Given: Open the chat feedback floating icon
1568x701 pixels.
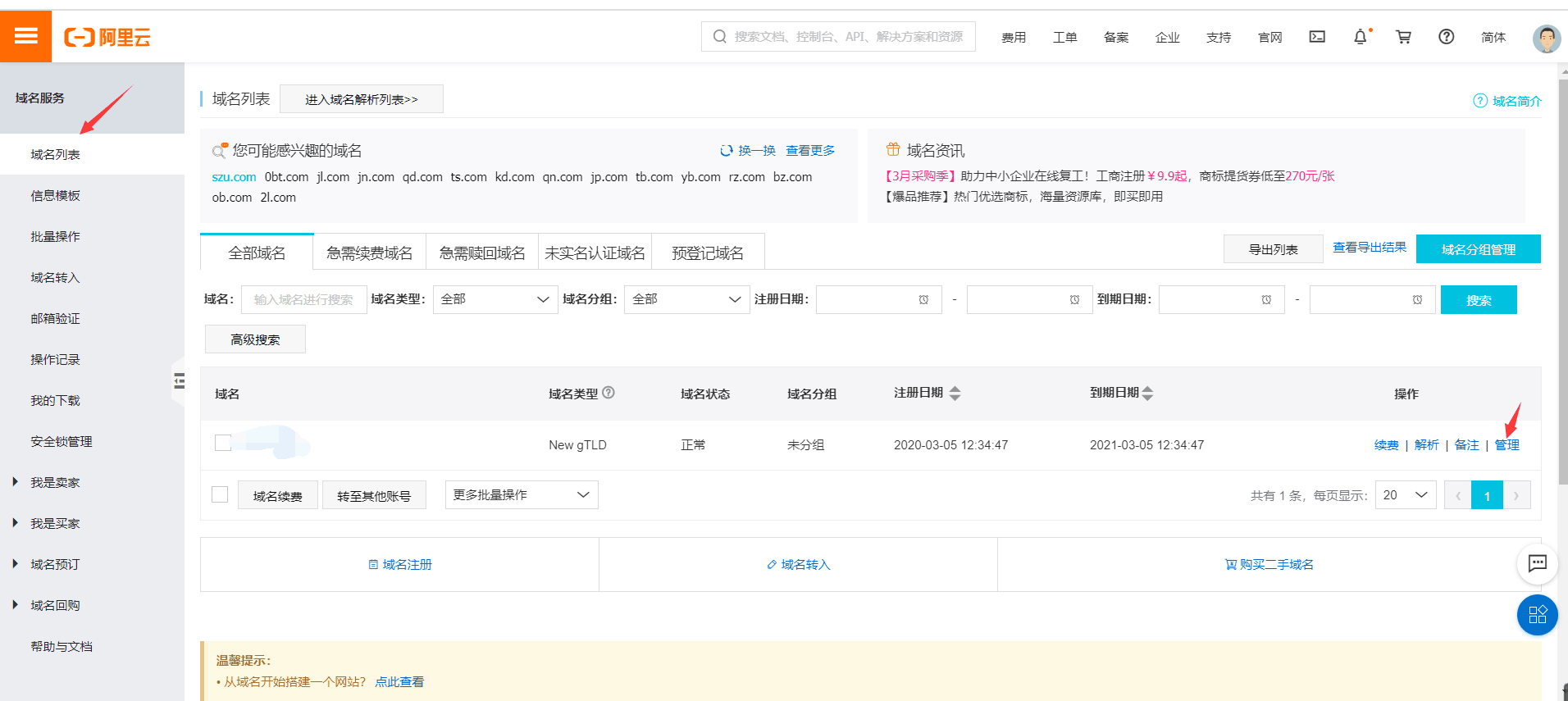Looking at the screenshot, I should tap(1538, 563).
